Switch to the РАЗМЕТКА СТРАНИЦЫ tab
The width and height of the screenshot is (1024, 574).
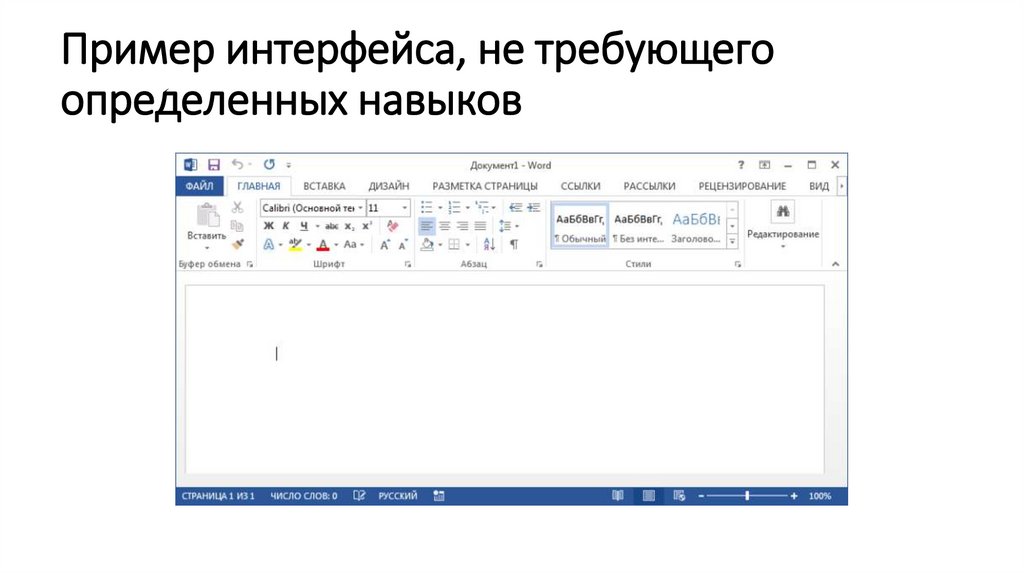[484, 186]
